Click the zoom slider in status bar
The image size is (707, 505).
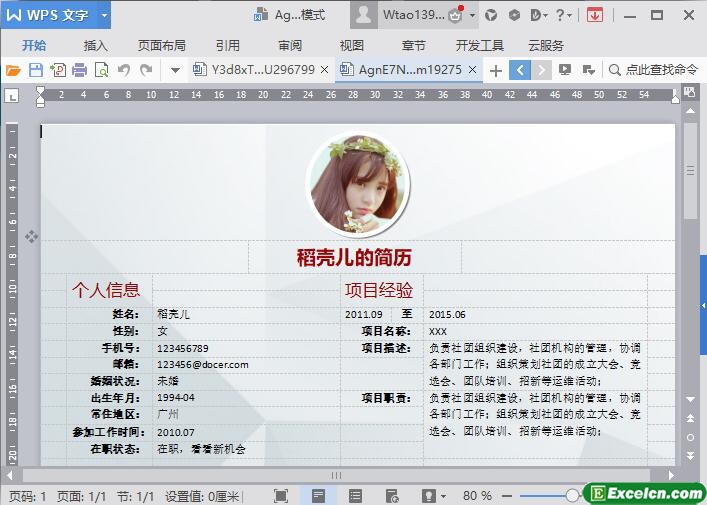point(572,496)
